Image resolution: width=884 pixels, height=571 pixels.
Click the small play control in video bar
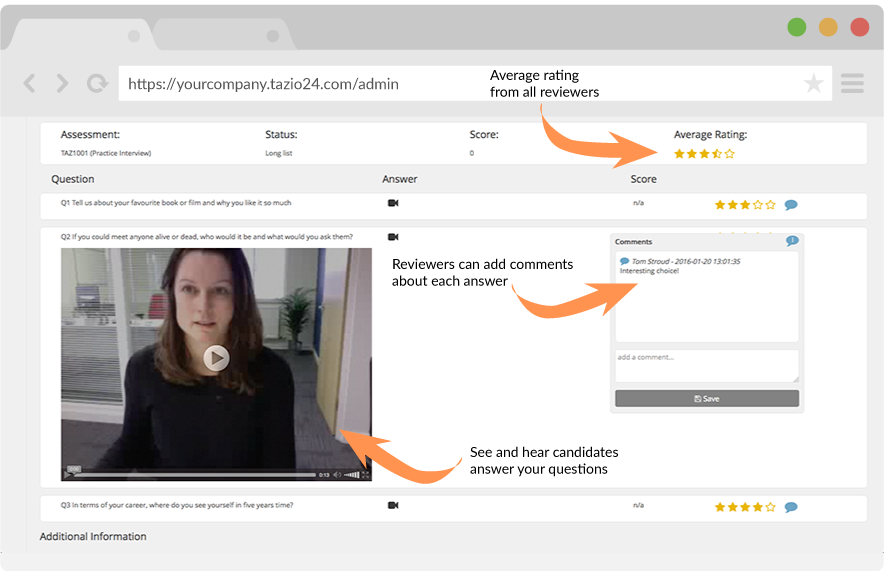[x=68, y=475]
